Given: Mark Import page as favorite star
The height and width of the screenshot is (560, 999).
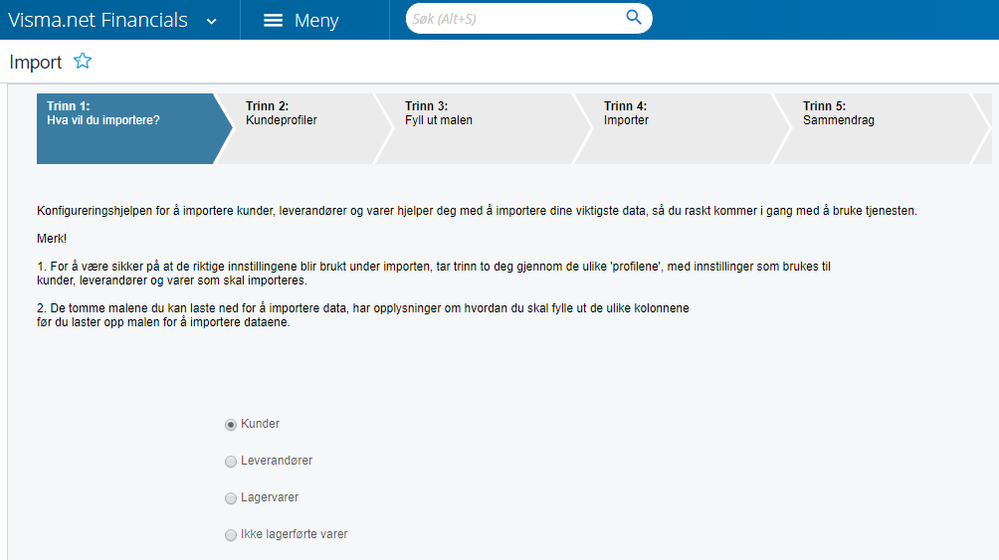Looking at the screenshot, I should pos(82,61).
